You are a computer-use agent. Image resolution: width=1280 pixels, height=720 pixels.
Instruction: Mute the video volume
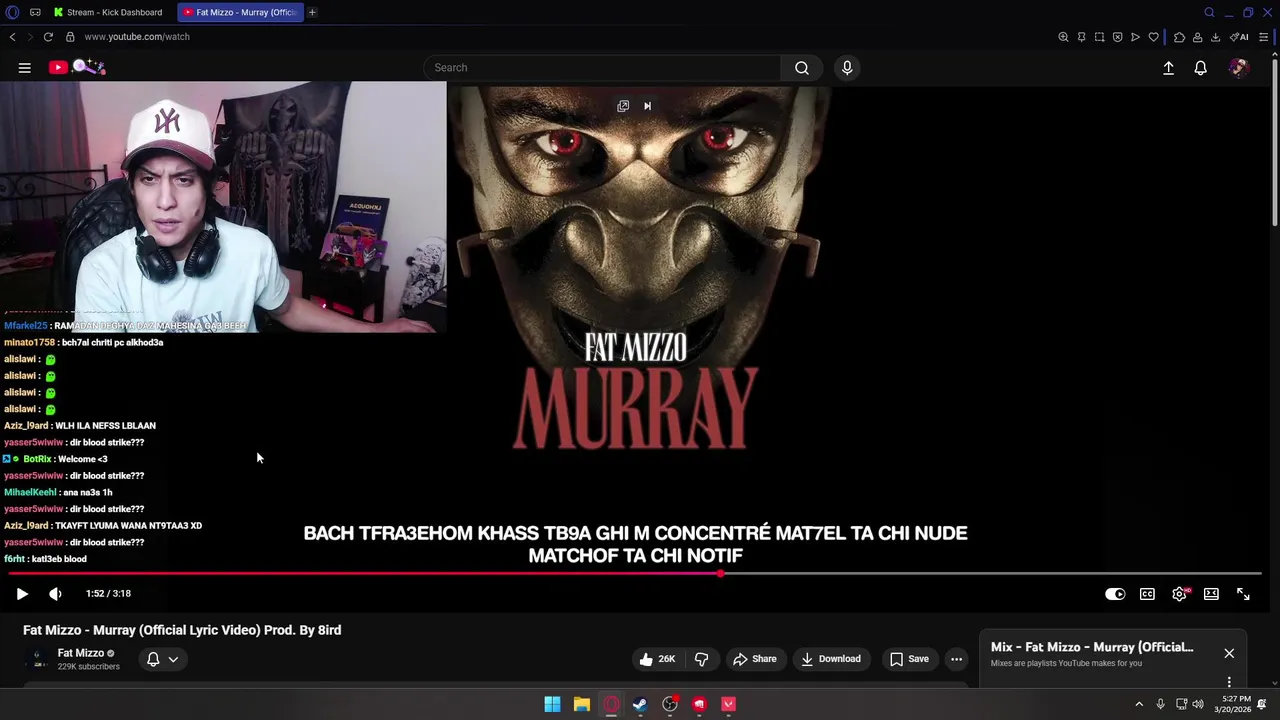[x=55, y=594]
